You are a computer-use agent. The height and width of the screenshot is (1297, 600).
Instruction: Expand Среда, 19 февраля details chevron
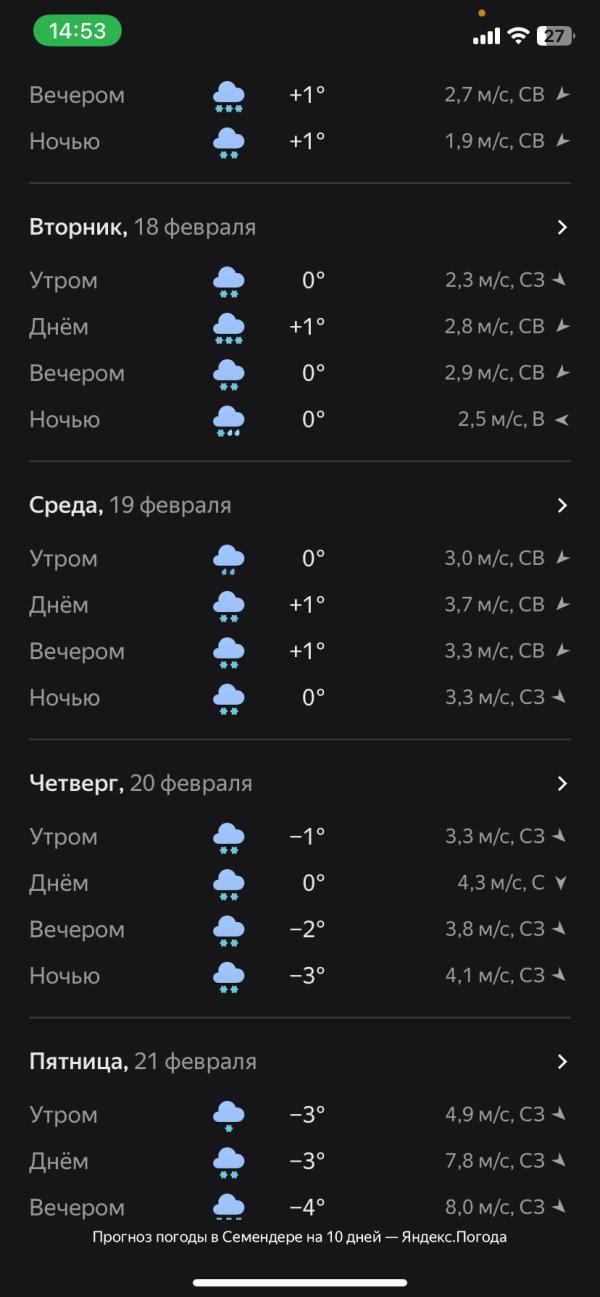click(x=562, y=506)
